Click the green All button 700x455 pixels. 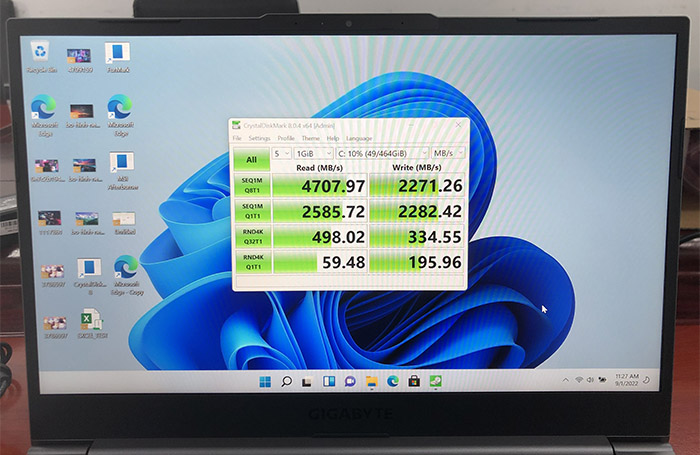click(x=251, y=158)
